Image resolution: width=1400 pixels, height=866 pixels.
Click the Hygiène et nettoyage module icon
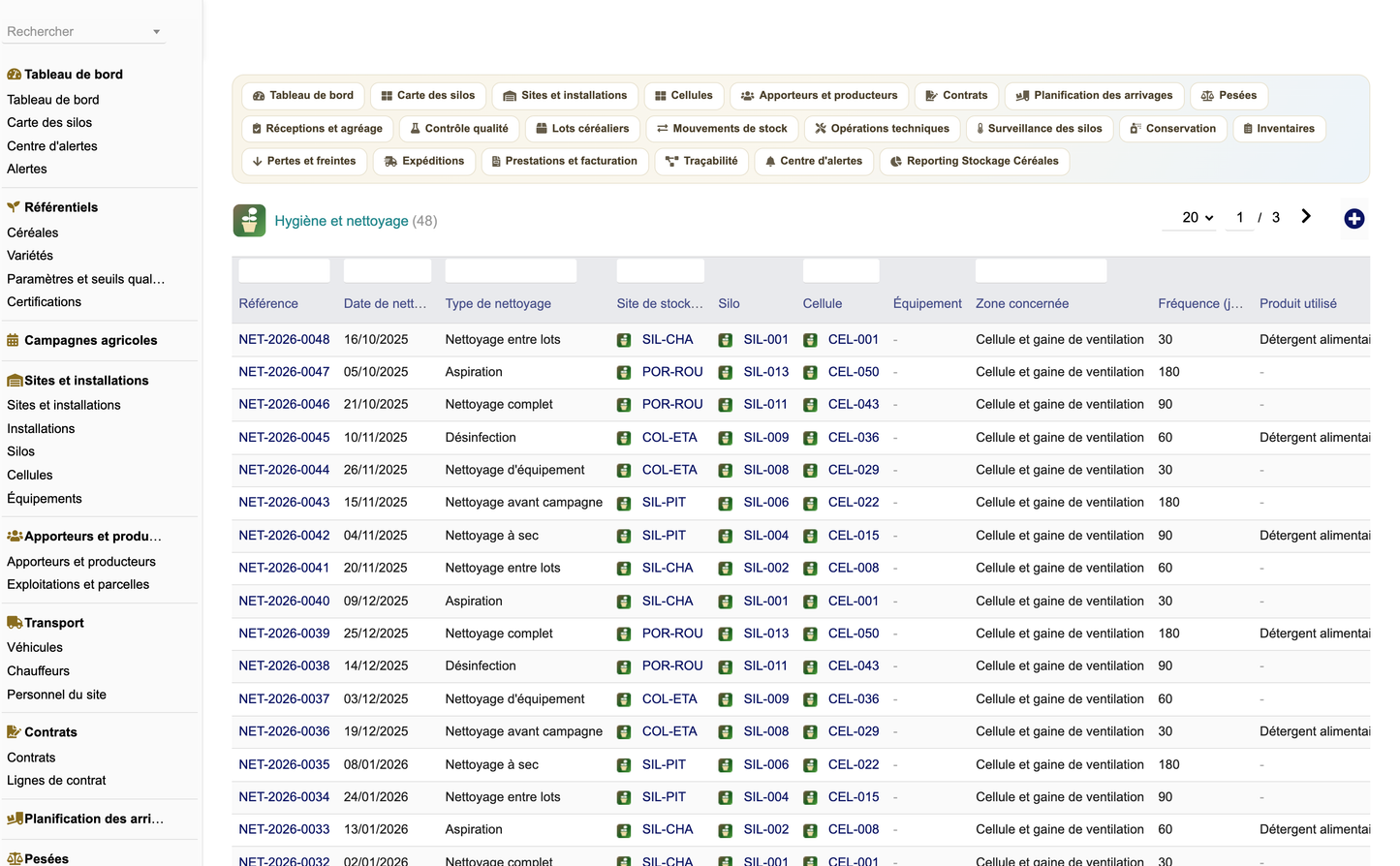249,221
